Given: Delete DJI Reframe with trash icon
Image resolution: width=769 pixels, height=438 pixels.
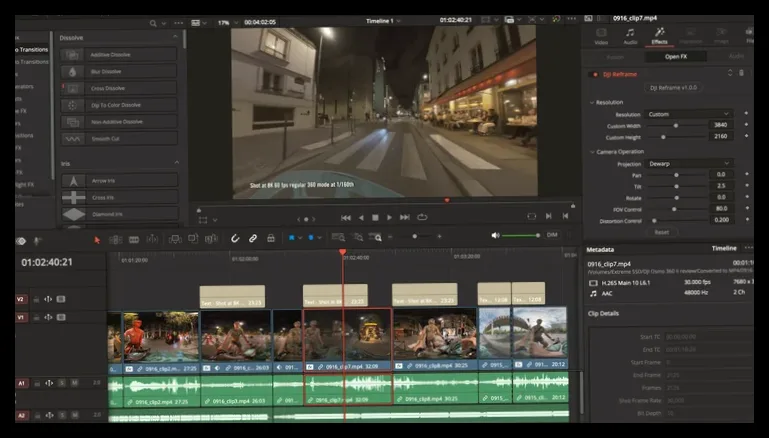Looking at the screenshot, I should [x=741, y=73].
